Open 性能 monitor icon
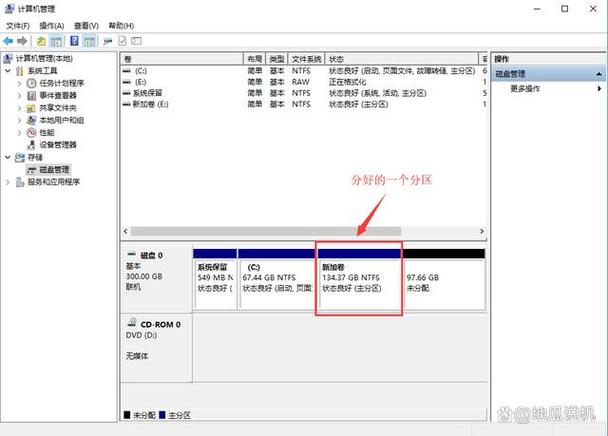Viewport: 608px width, 436px height. click(31, 133)
